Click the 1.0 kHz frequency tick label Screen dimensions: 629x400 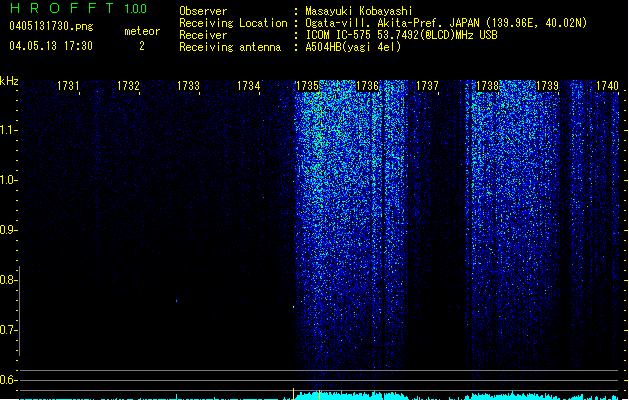8,180
